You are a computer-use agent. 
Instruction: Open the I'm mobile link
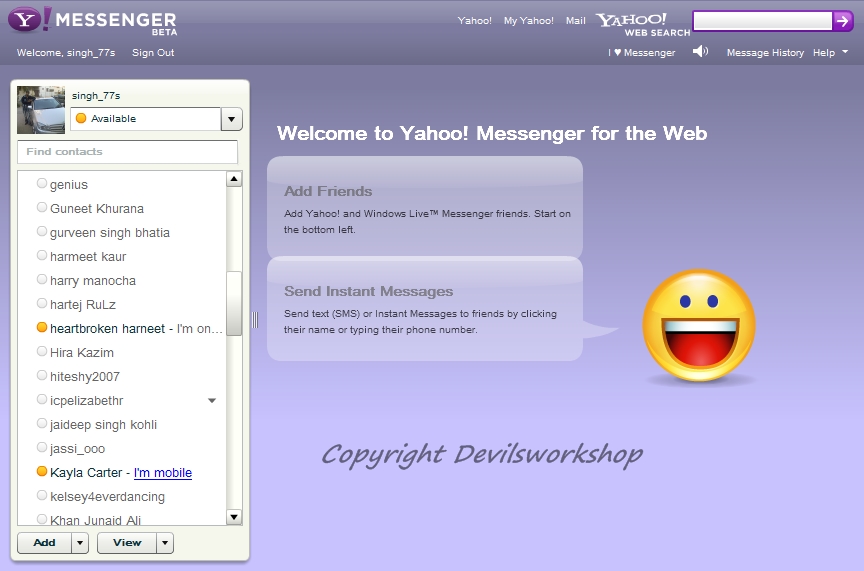tap(163, 473)
